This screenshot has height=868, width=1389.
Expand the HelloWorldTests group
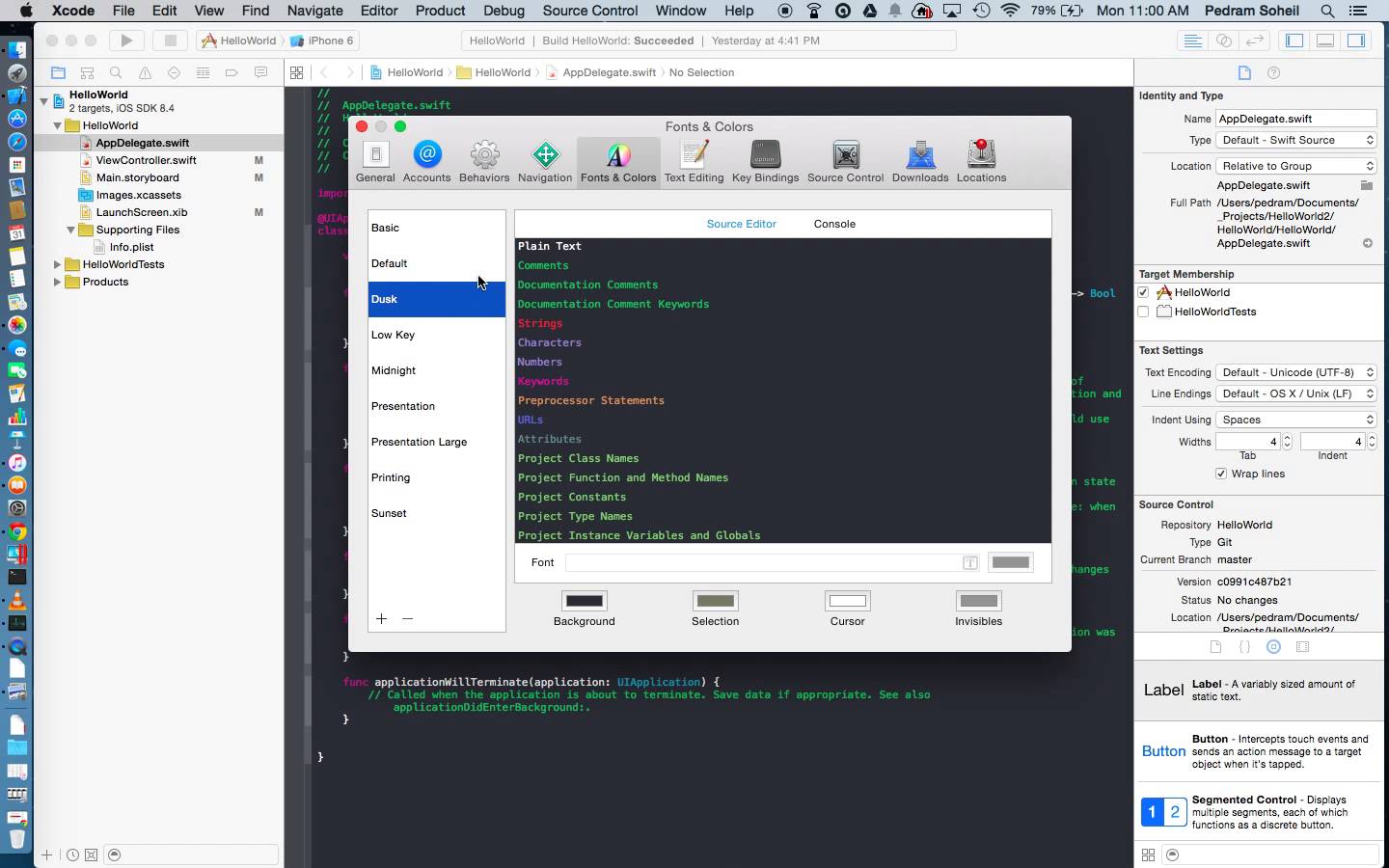point(57,264)
